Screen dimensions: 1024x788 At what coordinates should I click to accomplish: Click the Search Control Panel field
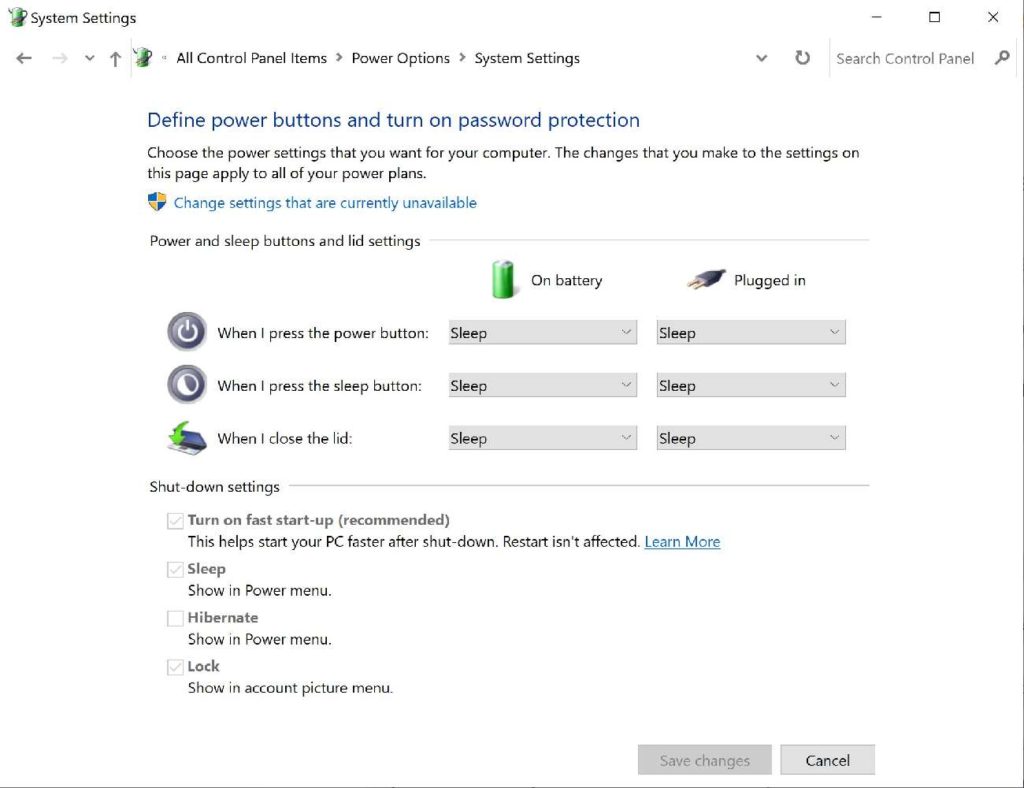coord(905,59)
